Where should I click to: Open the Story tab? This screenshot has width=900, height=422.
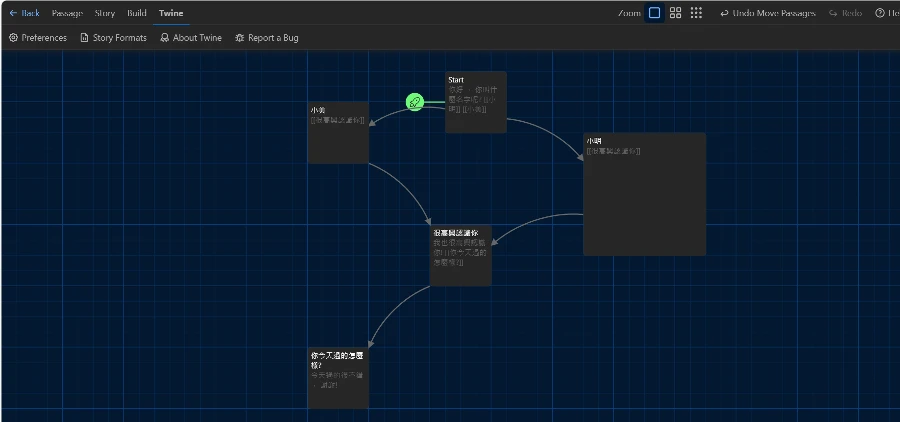coord(105,13)
